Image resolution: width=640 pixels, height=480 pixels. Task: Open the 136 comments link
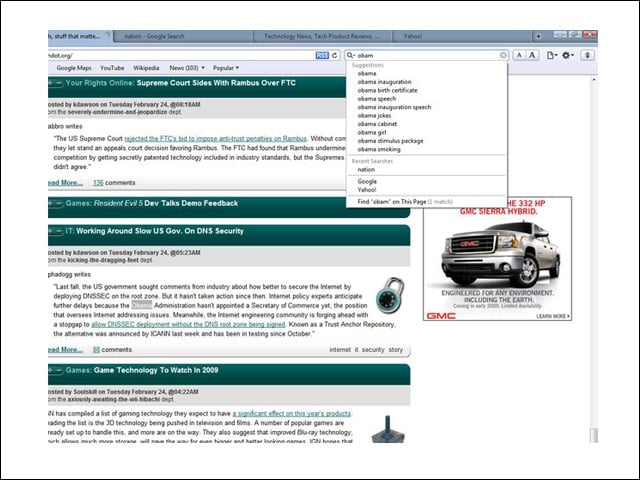[114, 183]
